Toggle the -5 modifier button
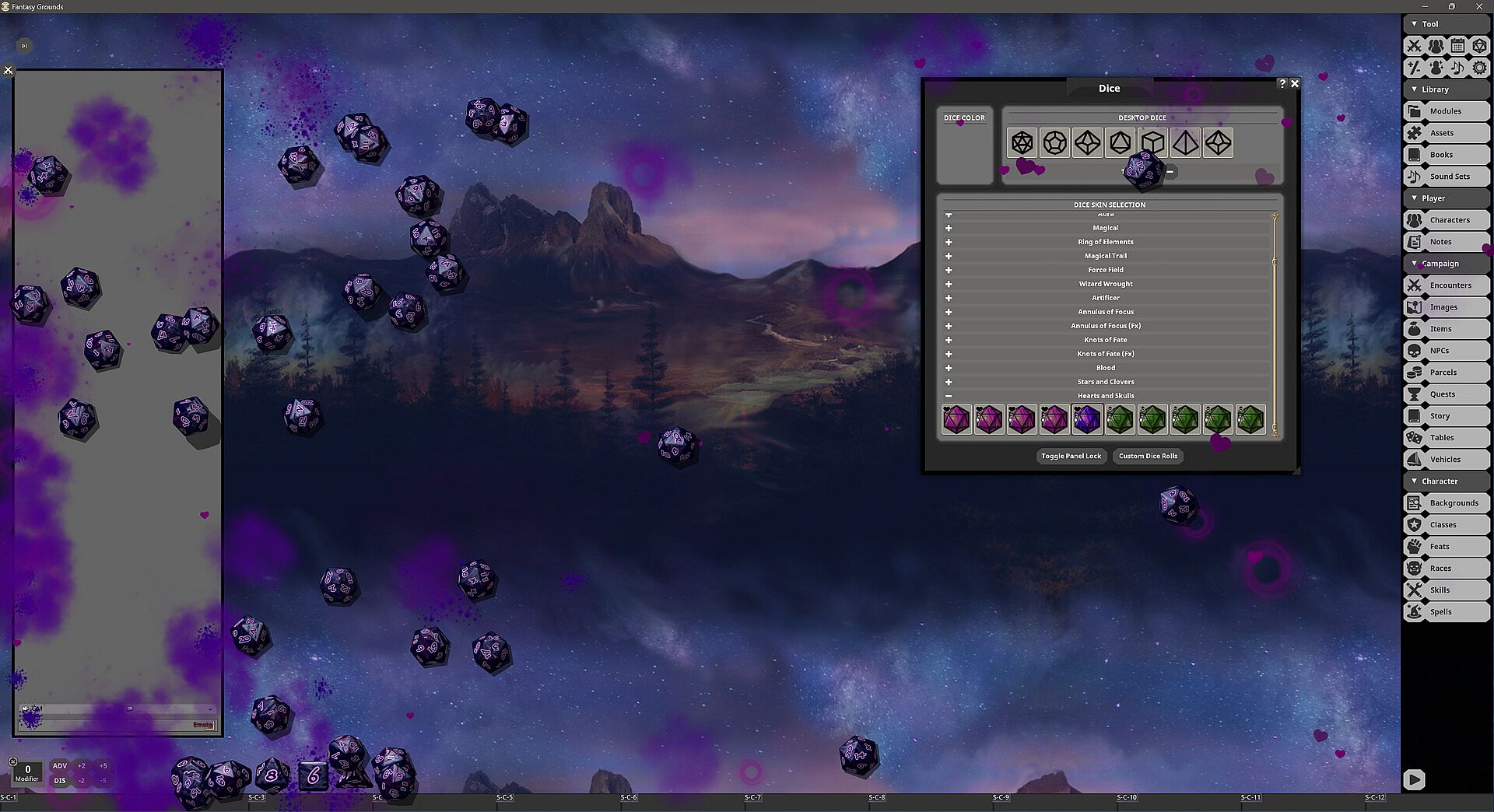The image size is (1494, 812). [x=103, y=781]
